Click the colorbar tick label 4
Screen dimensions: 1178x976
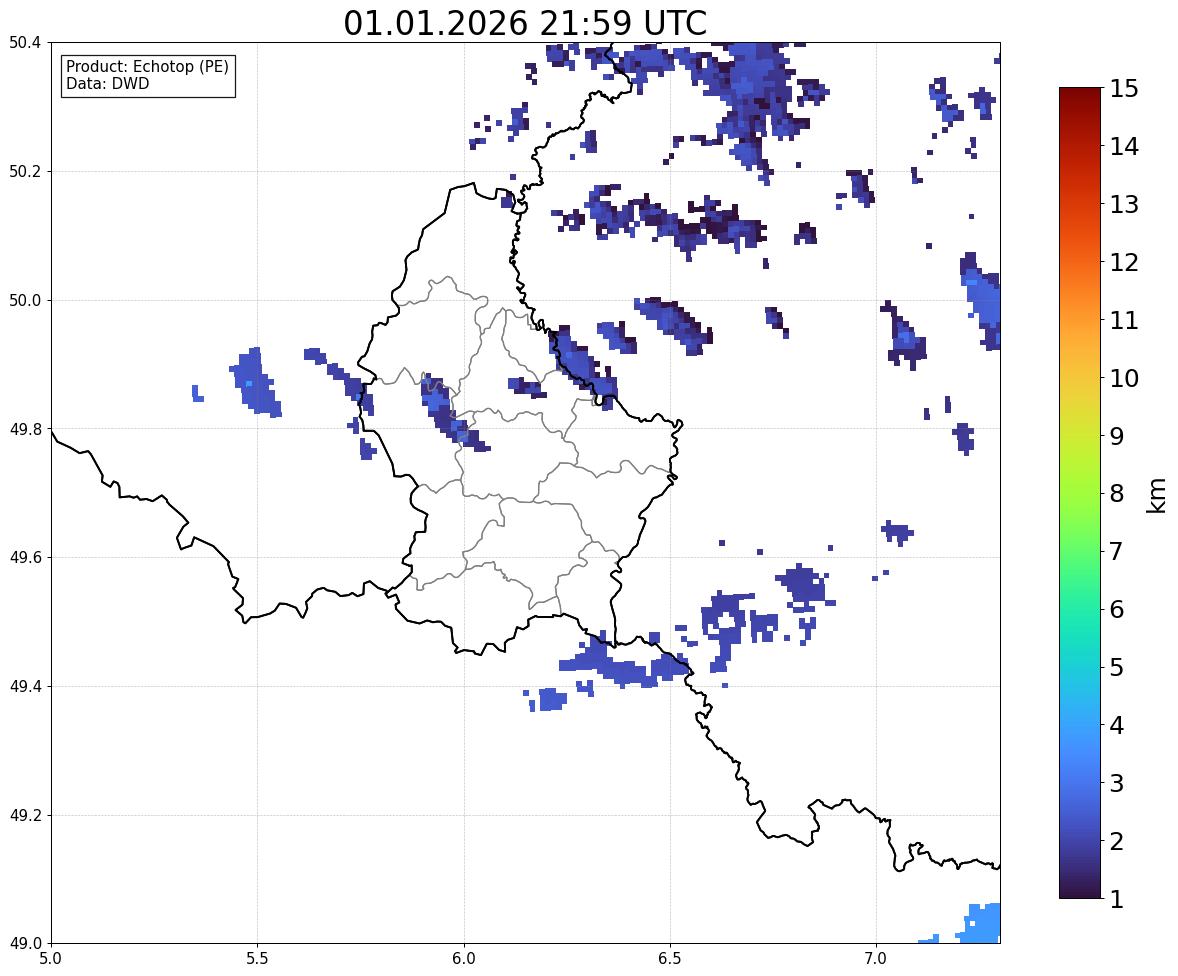1117,725
